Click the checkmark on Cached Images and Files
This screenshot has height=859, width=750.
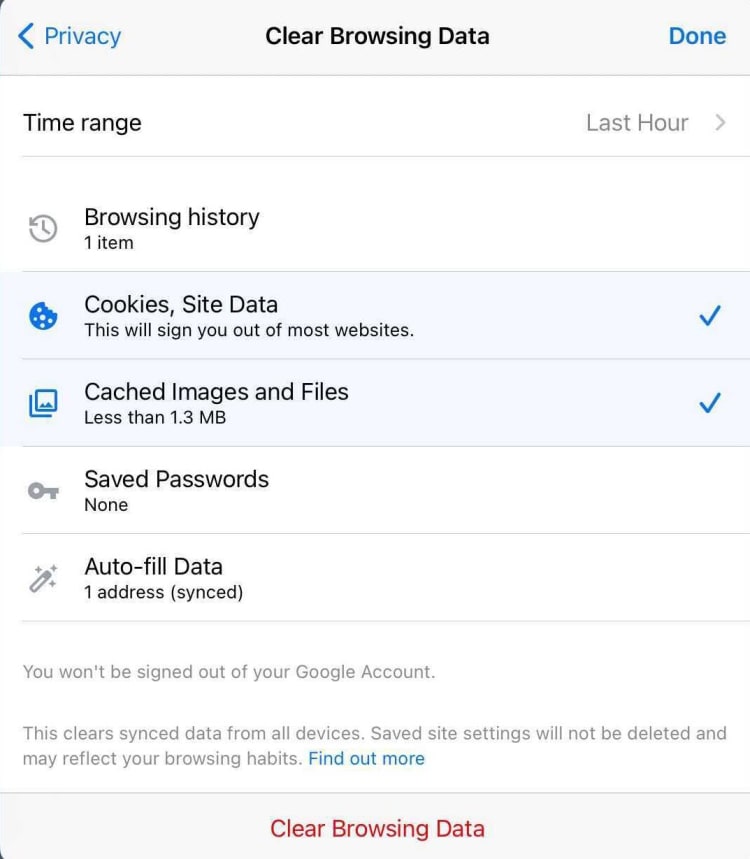coord(710,402)
